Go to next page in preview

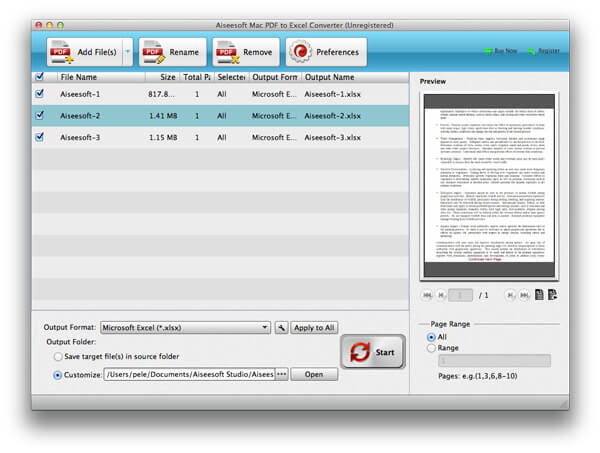[x=510, y=295]
